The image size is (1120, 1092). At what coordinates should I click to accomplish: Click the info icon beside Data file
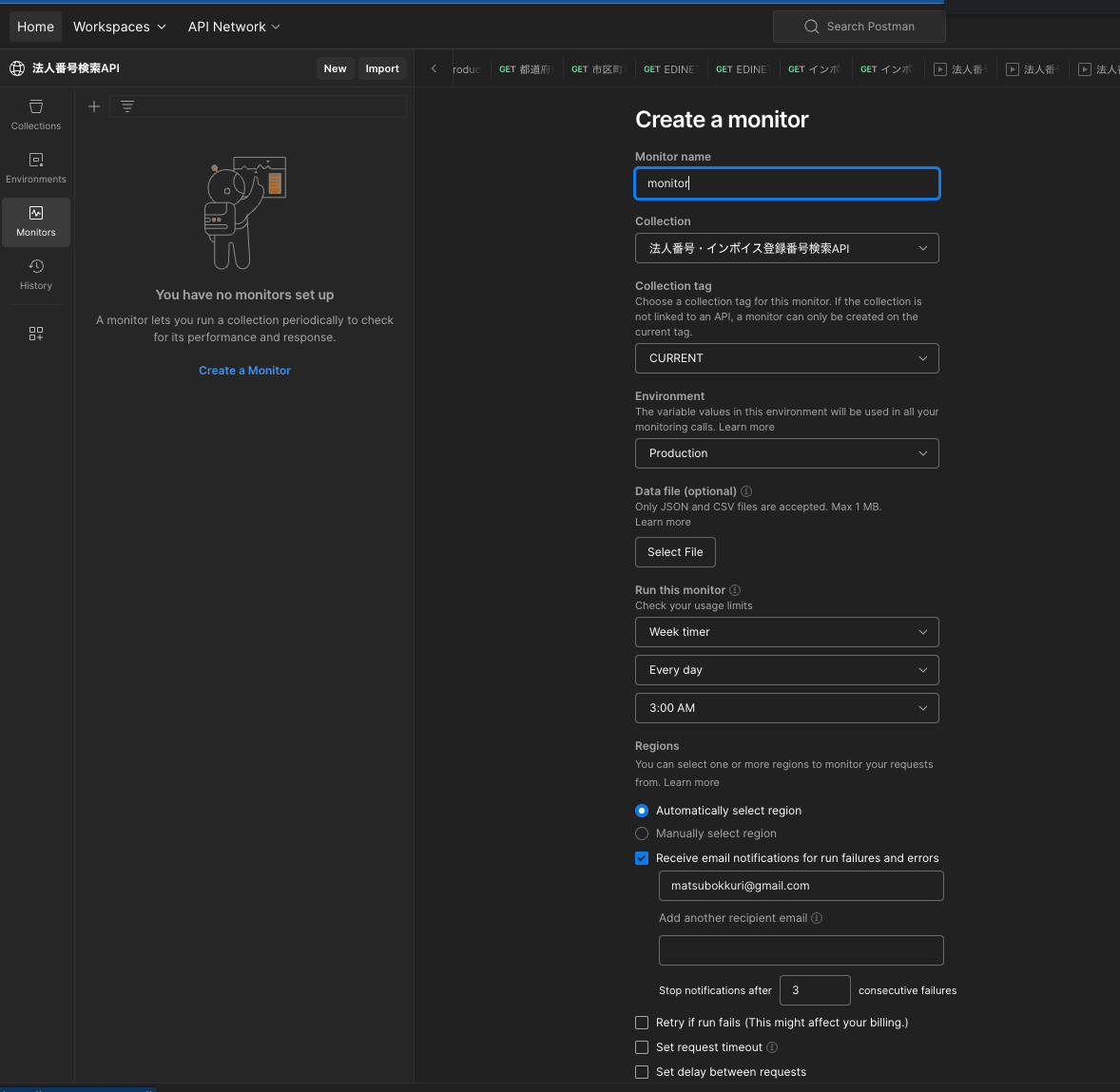point(746,491)
